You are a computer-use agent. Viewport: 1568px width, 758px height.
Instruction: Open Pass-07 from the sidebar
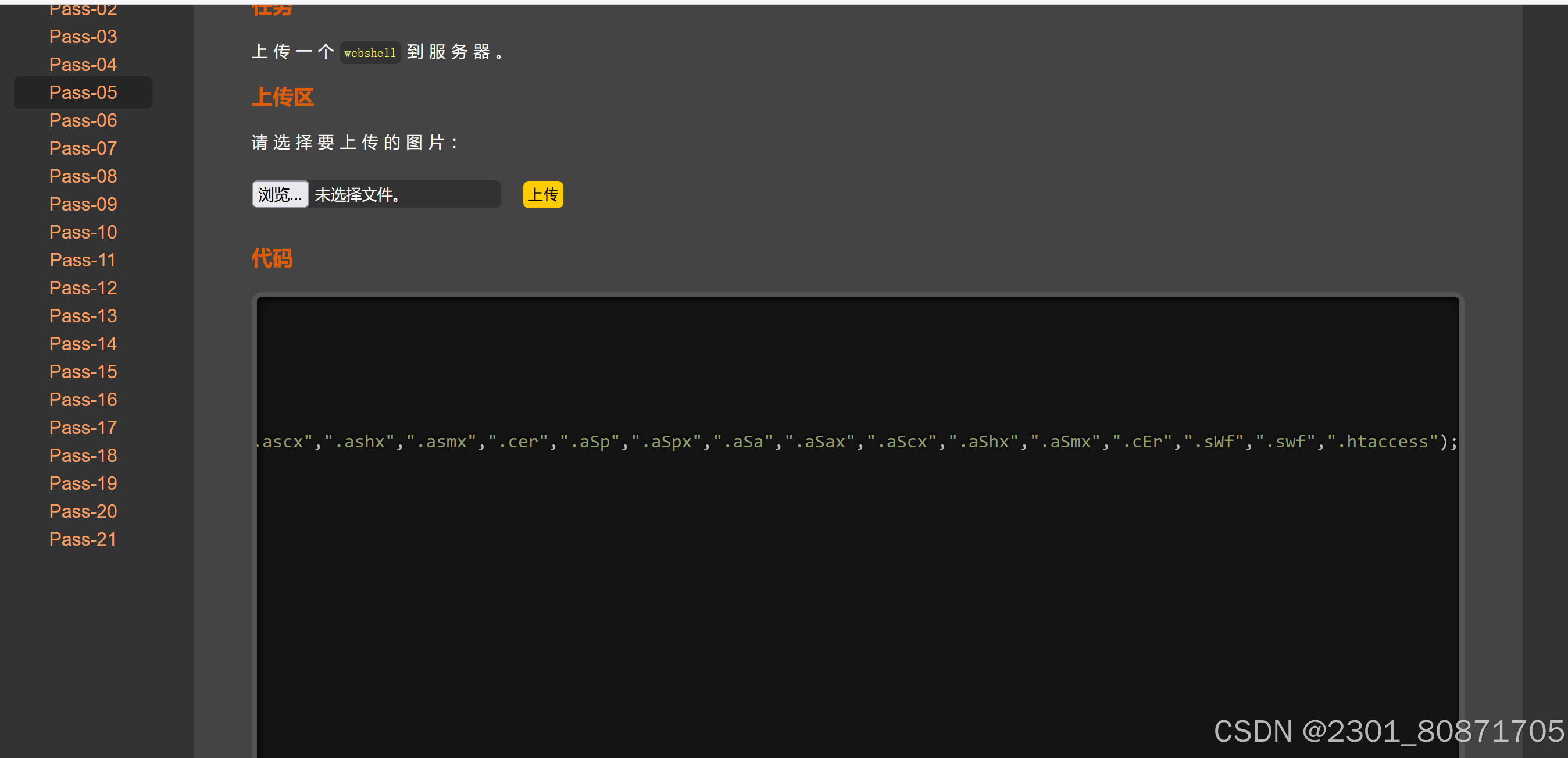pos(83,148)
